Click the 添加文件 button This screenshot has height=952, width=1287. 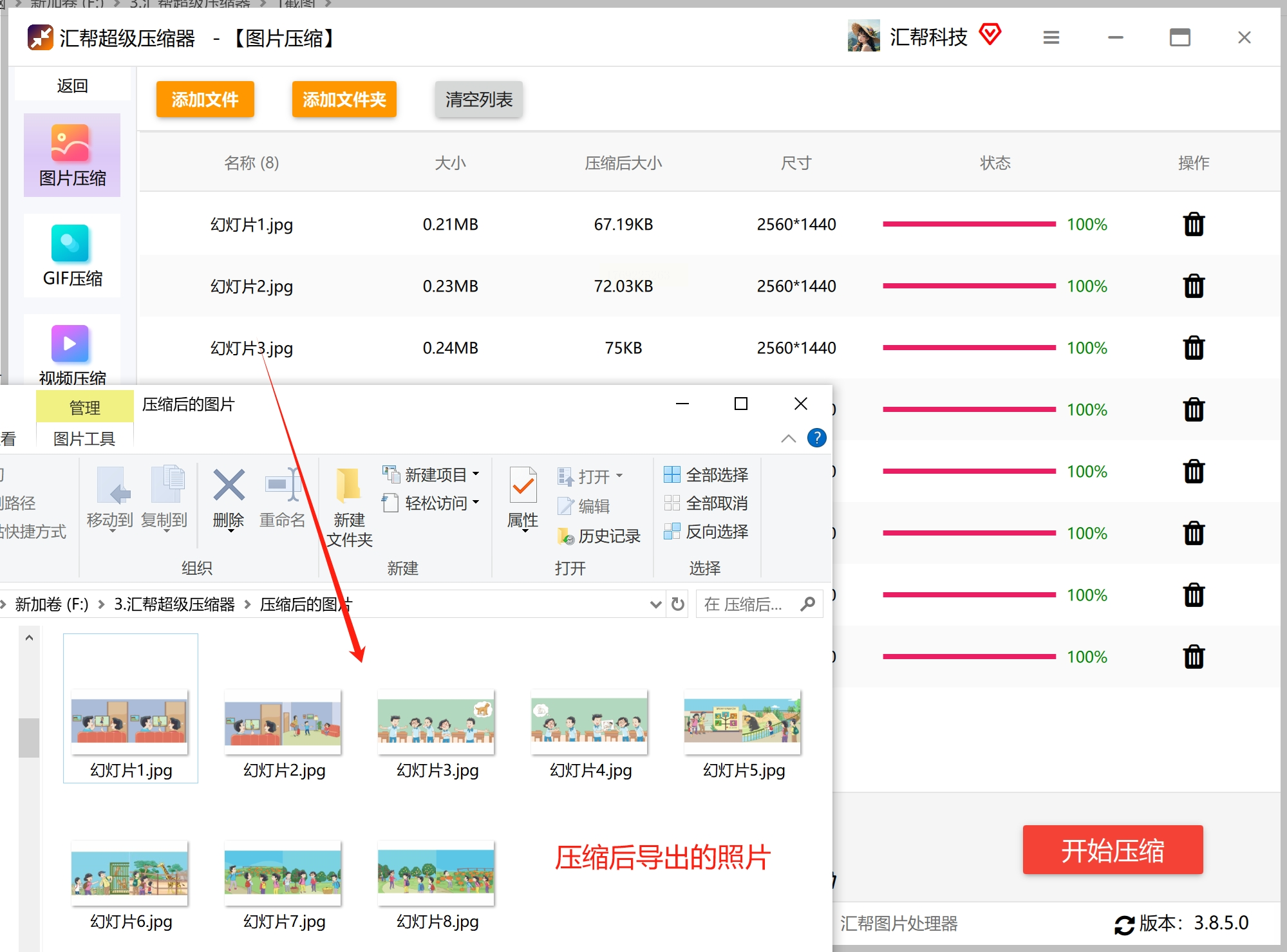205,100
